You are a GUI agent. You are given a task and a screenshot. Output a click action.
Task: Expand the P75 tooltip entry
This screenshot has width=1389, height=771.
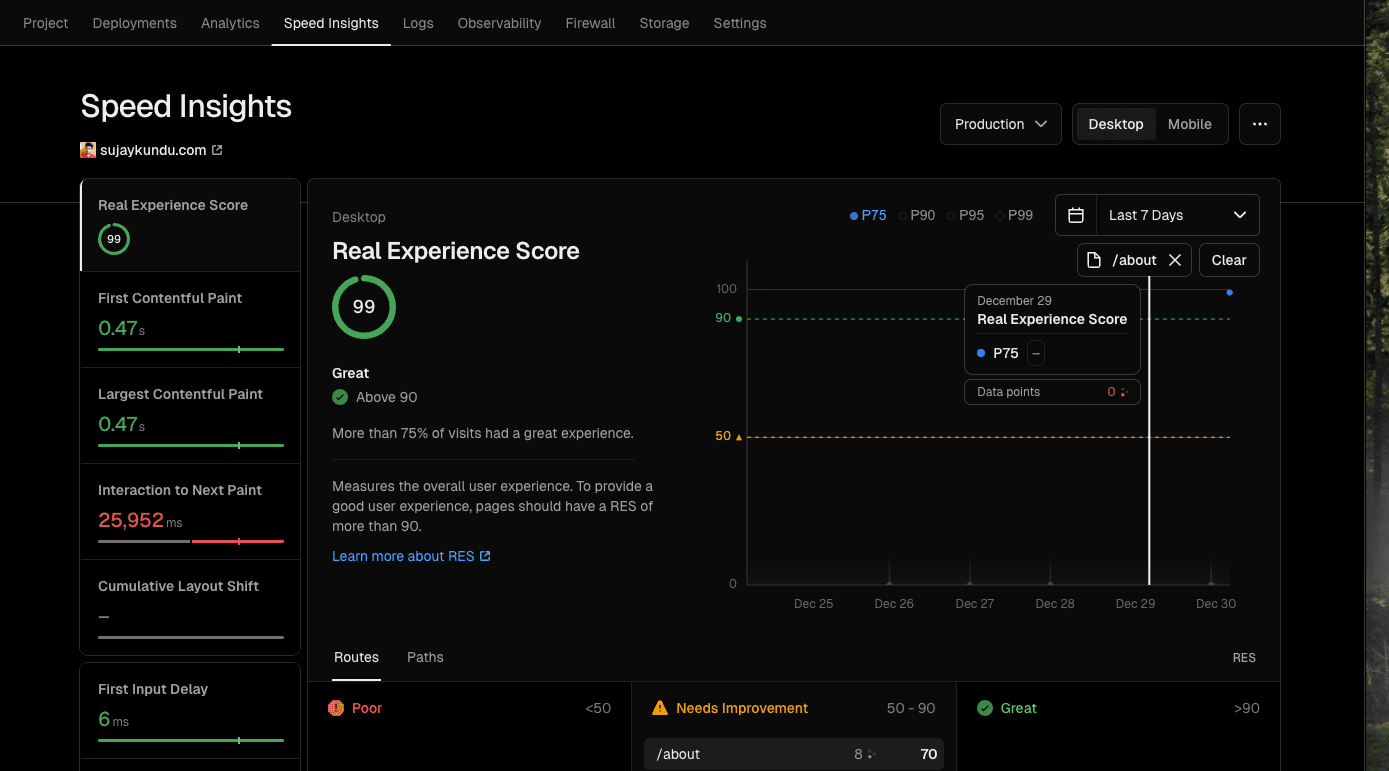click(1035, 353)
